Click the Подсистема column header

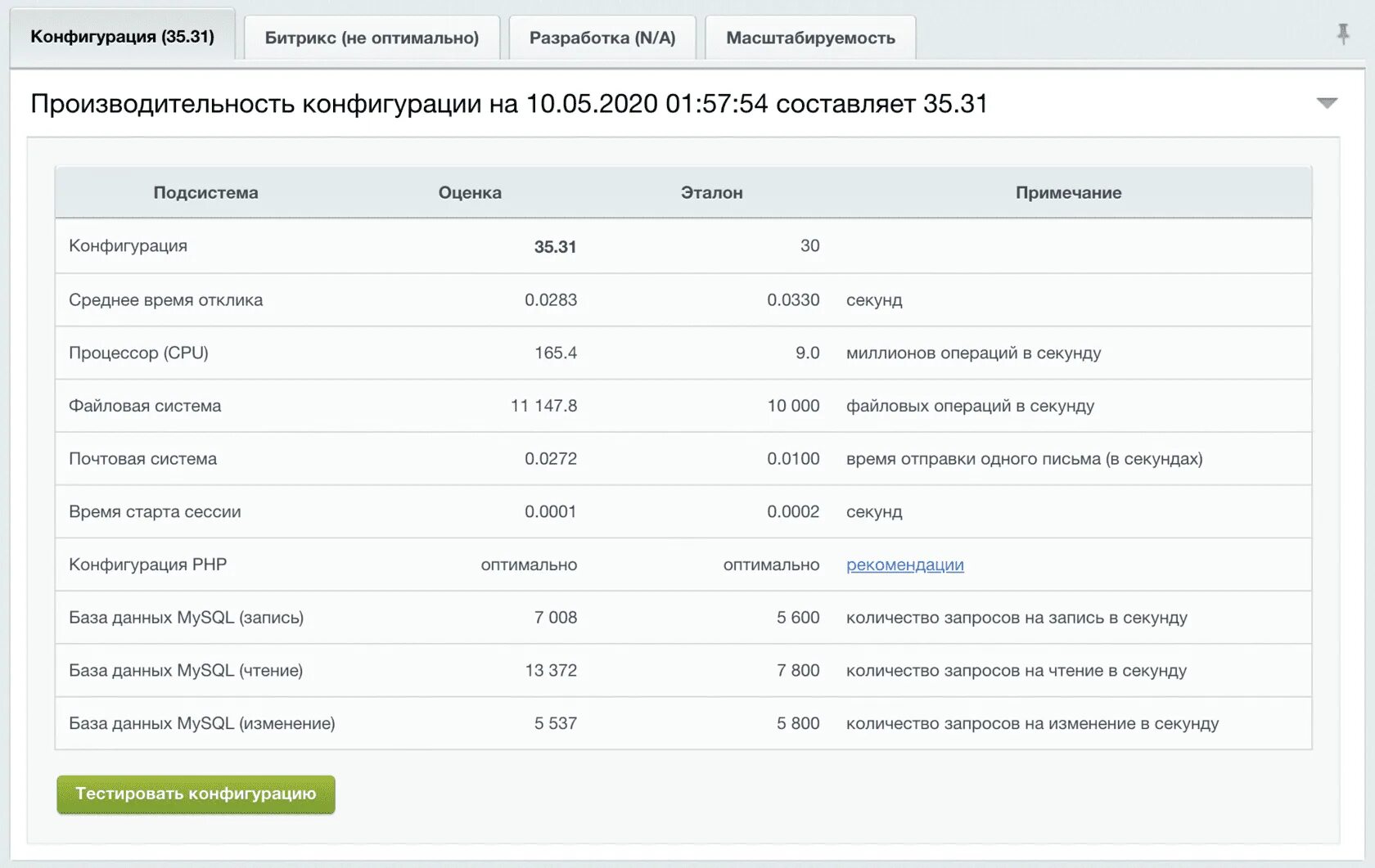(x=205, y=192)
